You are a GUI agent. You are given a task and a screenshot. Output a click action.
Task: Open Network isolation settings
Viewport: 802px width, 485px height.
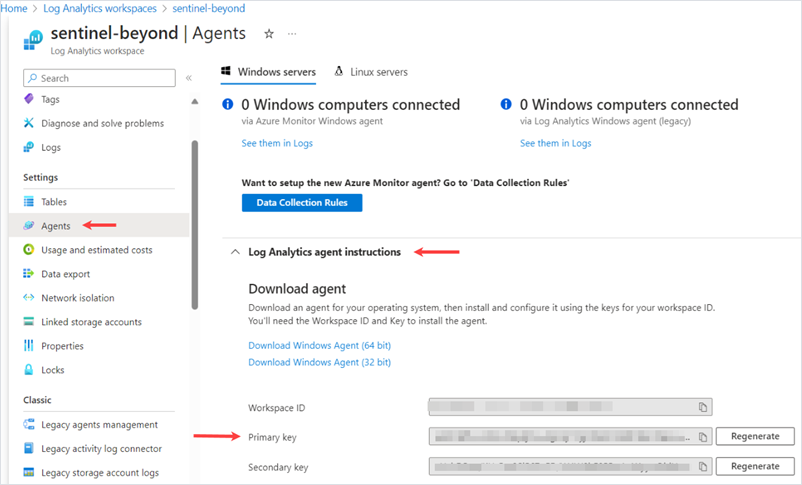tap(77, 298)
